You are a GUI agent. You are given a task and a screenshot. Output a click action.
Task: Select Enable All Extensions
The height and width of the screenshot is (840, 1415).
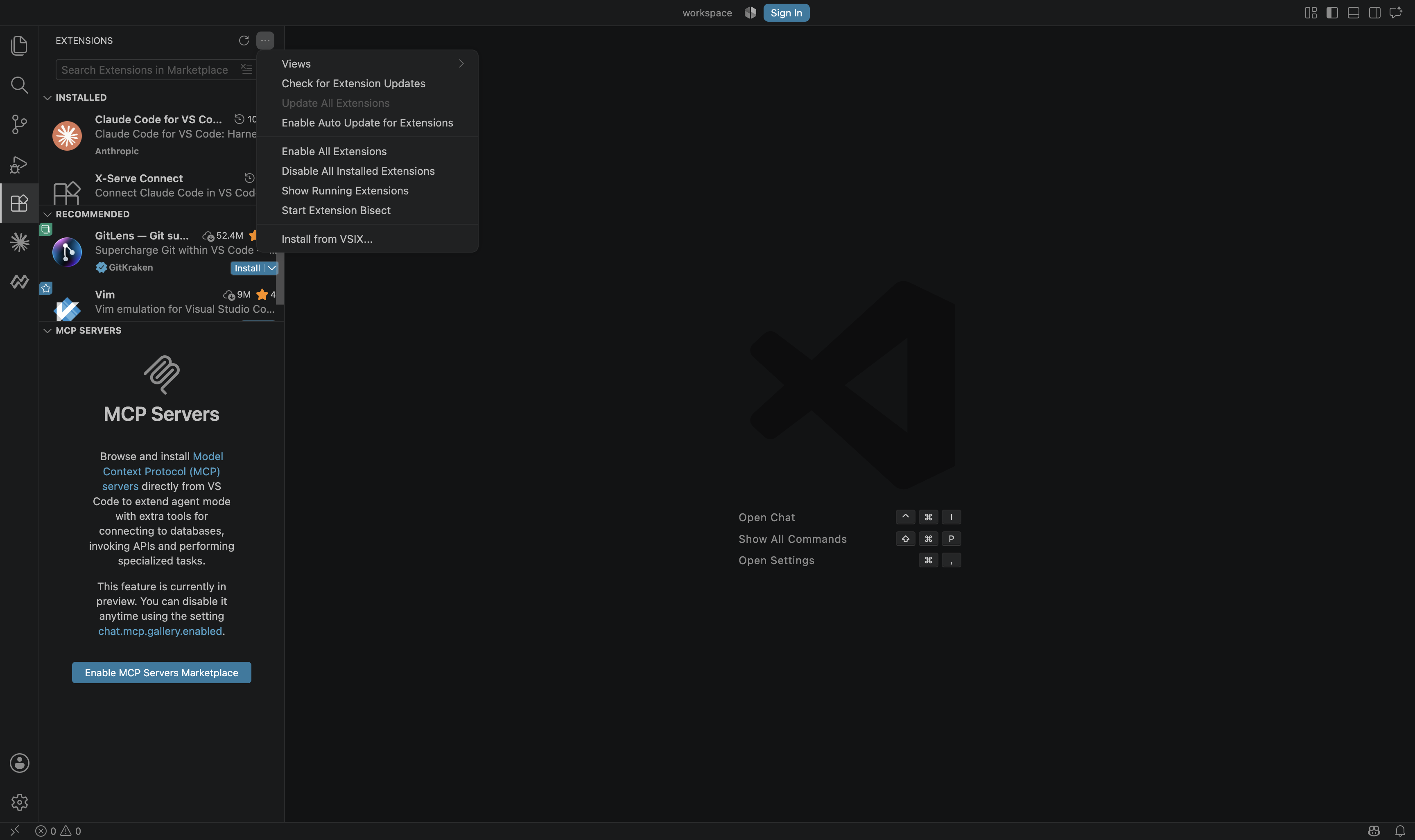367,151
